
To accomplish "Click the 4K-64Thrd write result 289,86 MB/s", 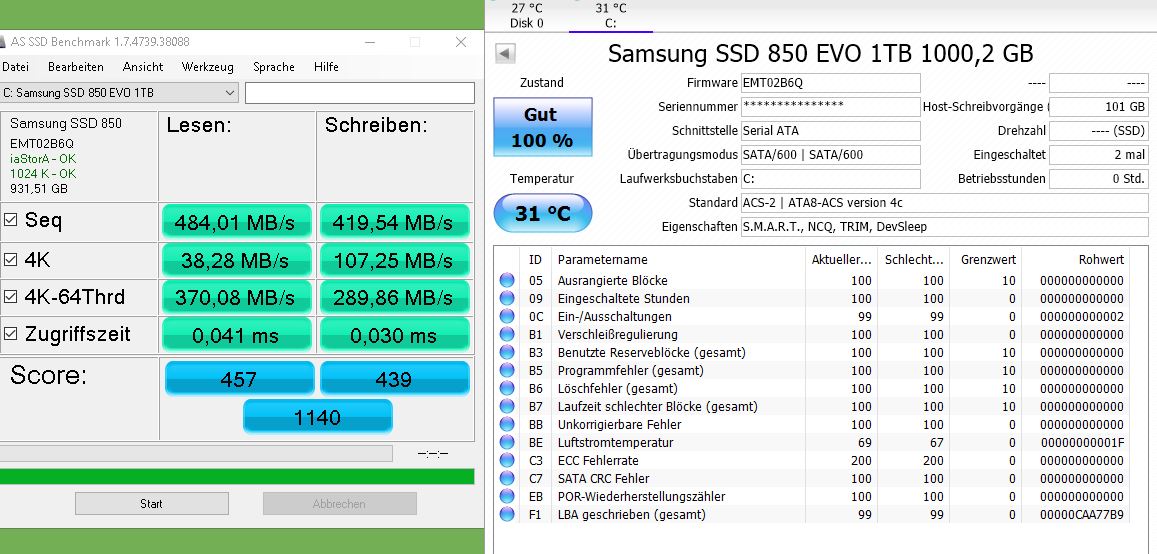I will tap(393, 297).
